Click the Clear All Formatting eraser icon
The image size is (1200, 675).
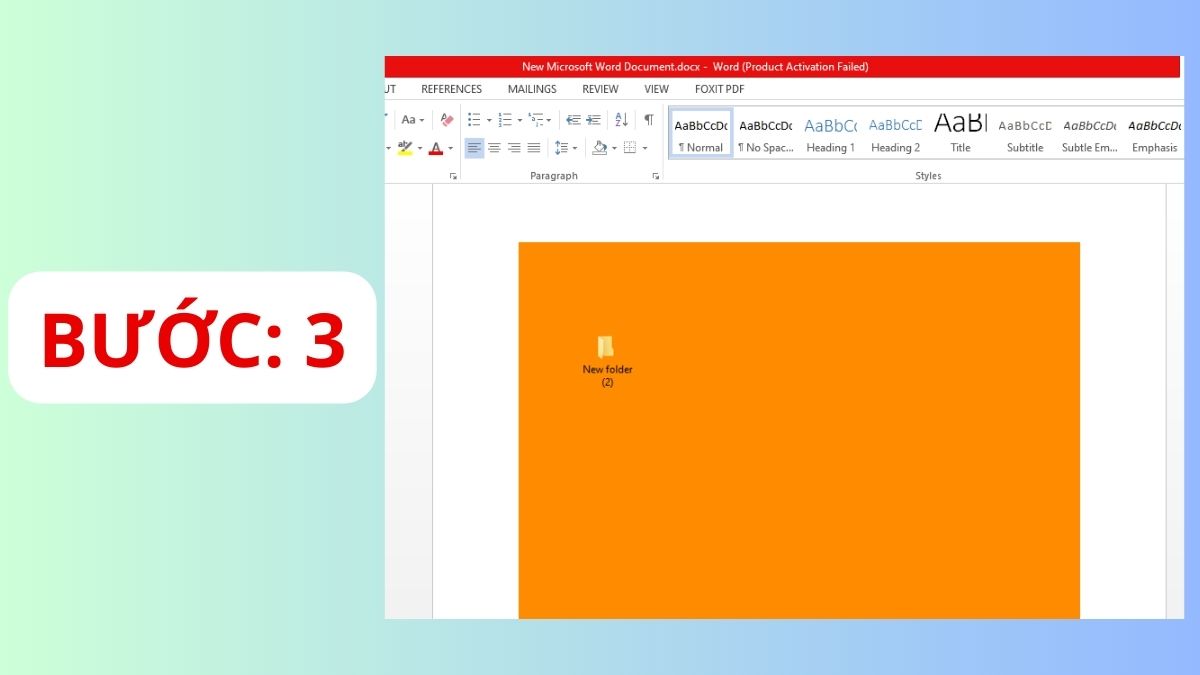447,119
